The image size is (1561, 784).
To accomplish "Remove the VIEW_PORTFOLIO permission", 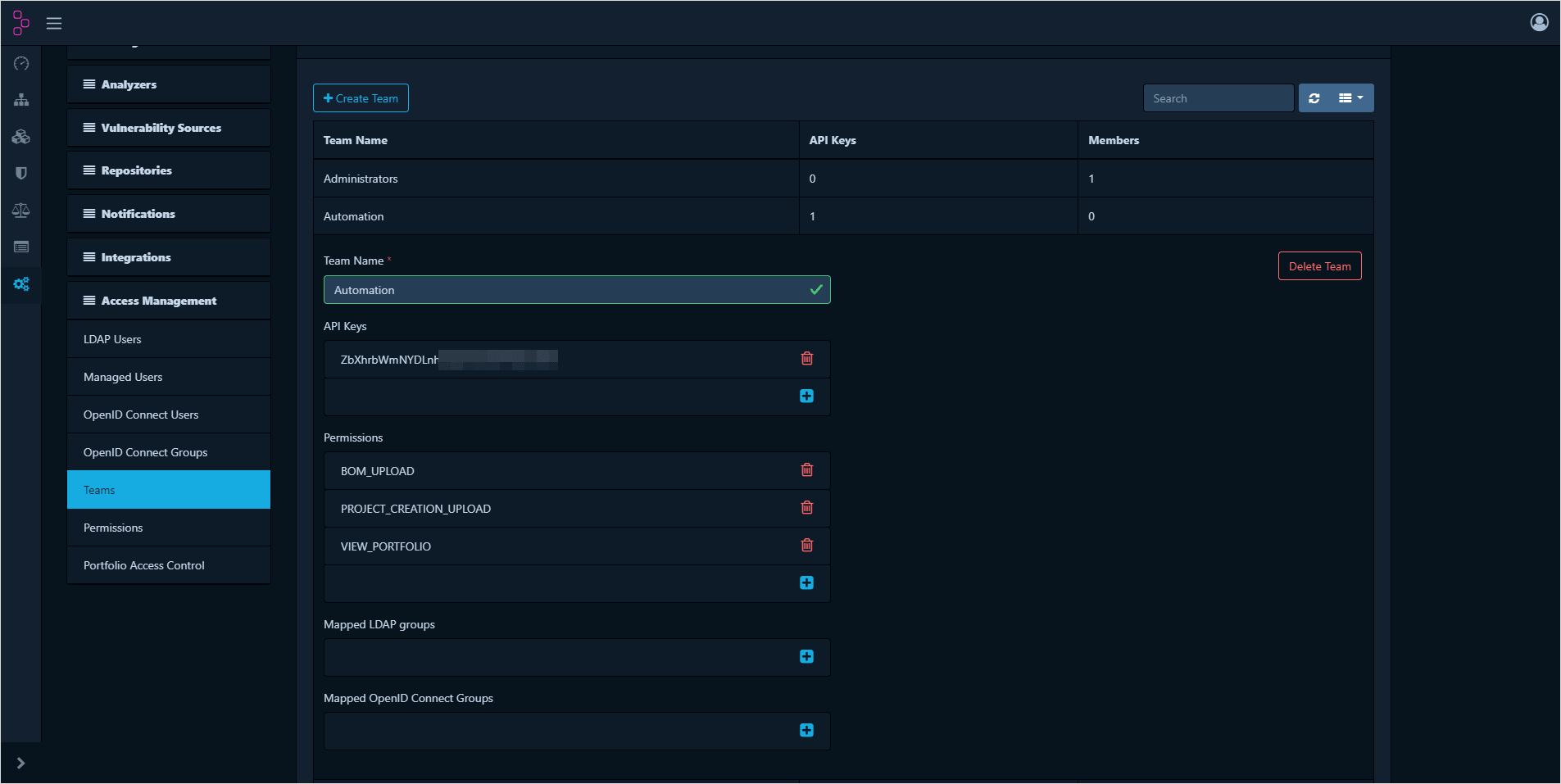I will (x=807, y=546).
